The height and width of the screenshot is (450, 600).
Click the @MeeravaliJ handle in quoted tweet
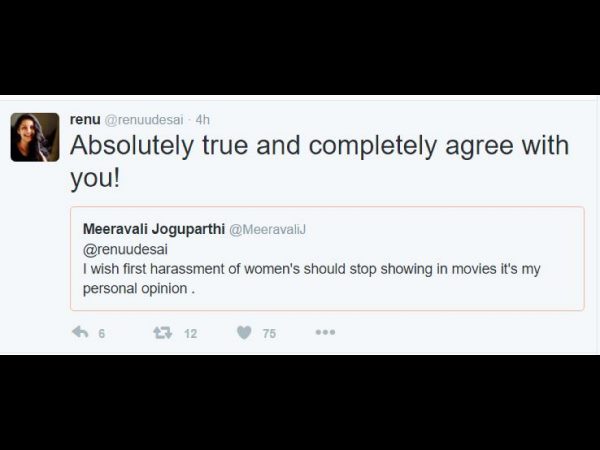(x=268, y=230)
